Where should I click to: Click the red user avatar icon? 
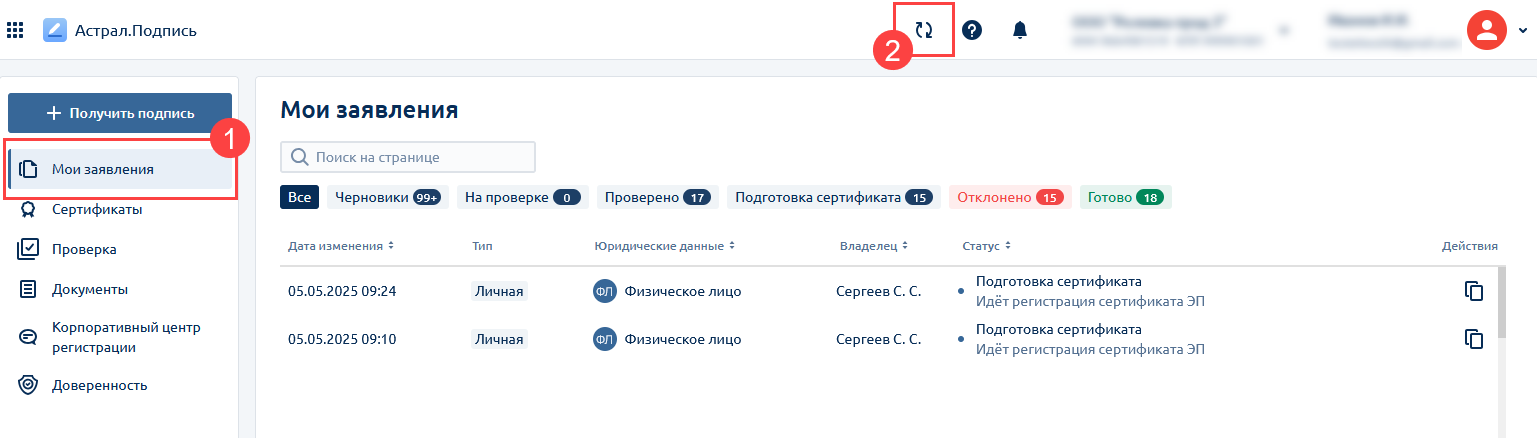1486,30
